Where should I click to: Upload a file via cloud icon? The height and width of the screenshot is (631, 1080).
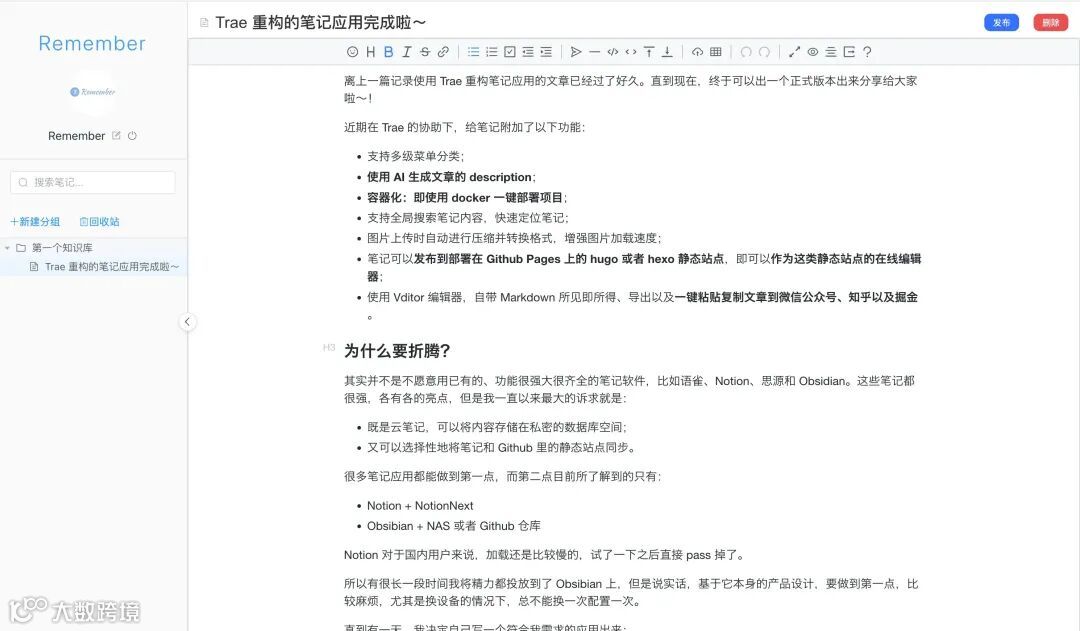pyautogui.click(x=697, y=52)
